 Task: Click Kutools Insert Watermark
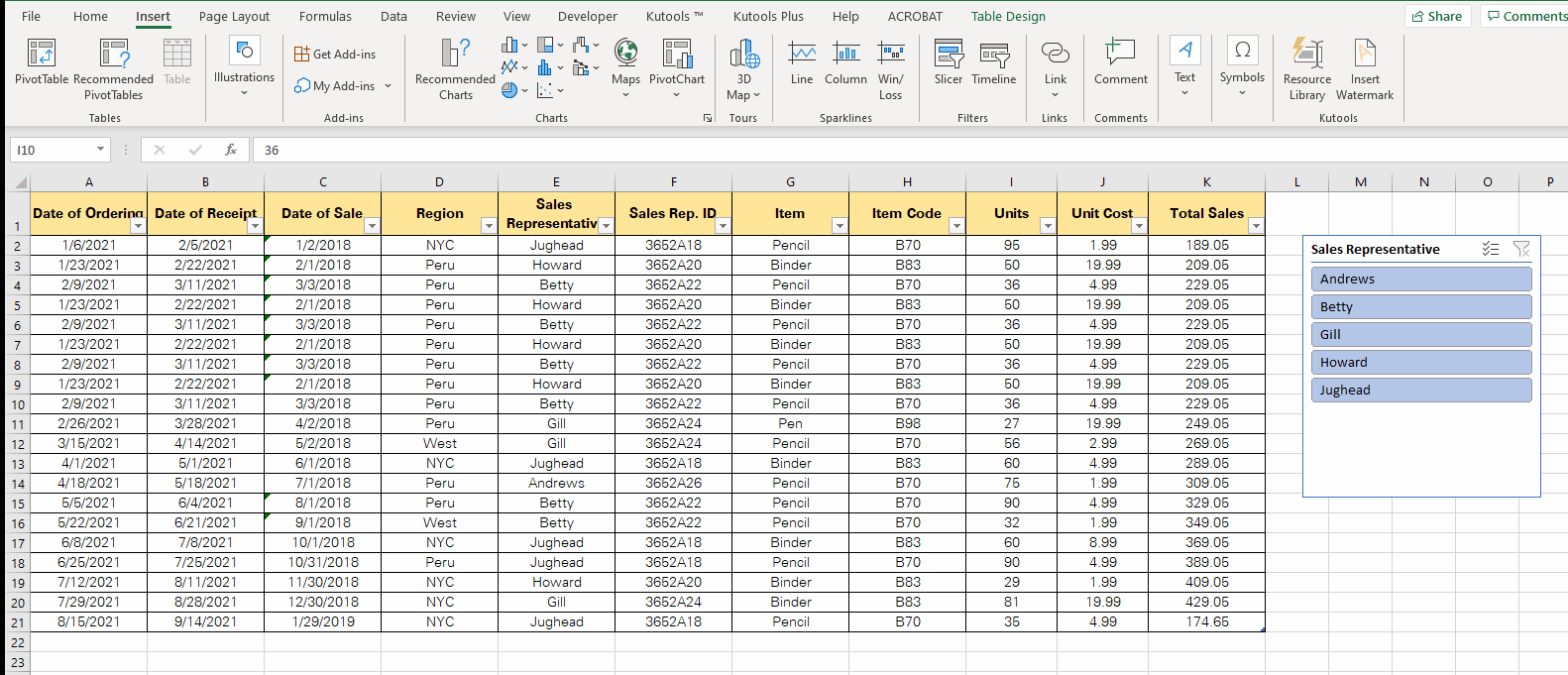1365,69
